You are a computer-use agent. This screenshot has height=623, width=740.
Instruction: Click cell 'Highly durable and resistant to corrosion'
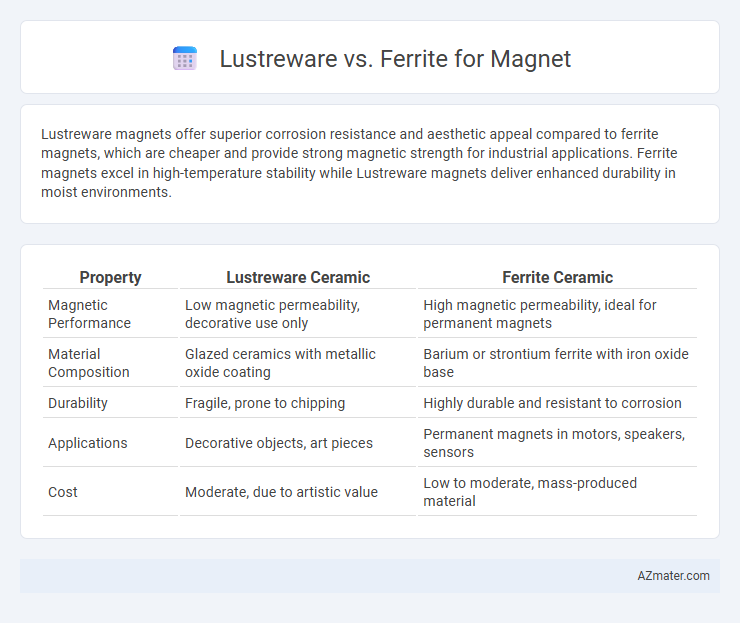point(552,403)
